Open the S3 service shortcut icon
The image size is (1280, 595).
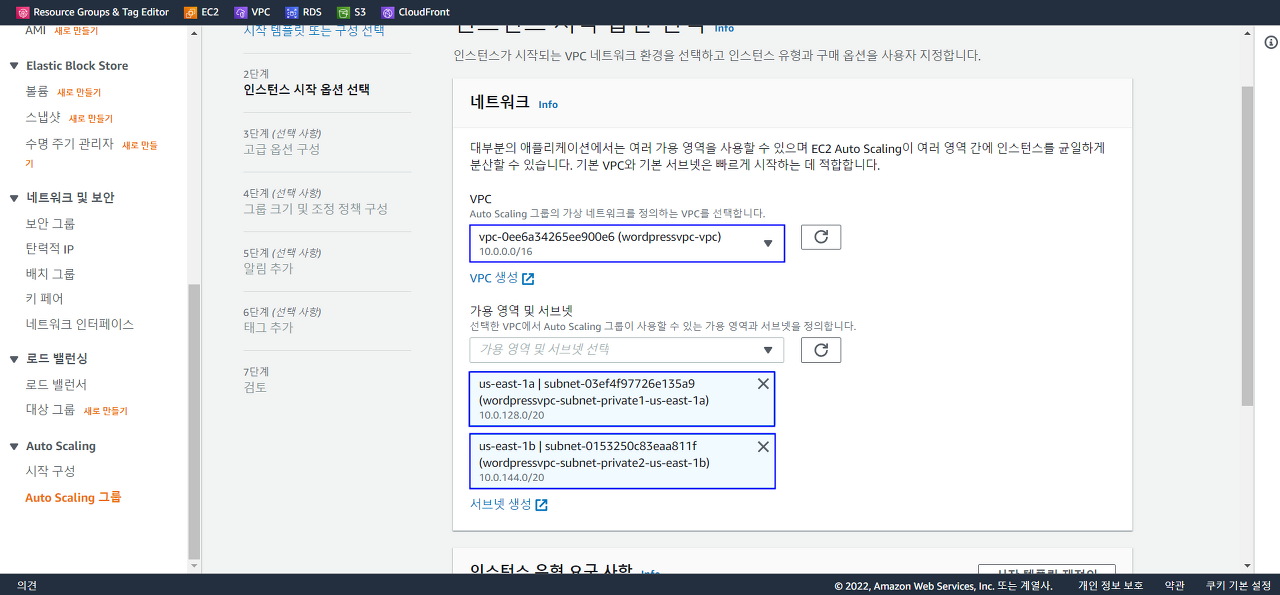tap(343, 12)
